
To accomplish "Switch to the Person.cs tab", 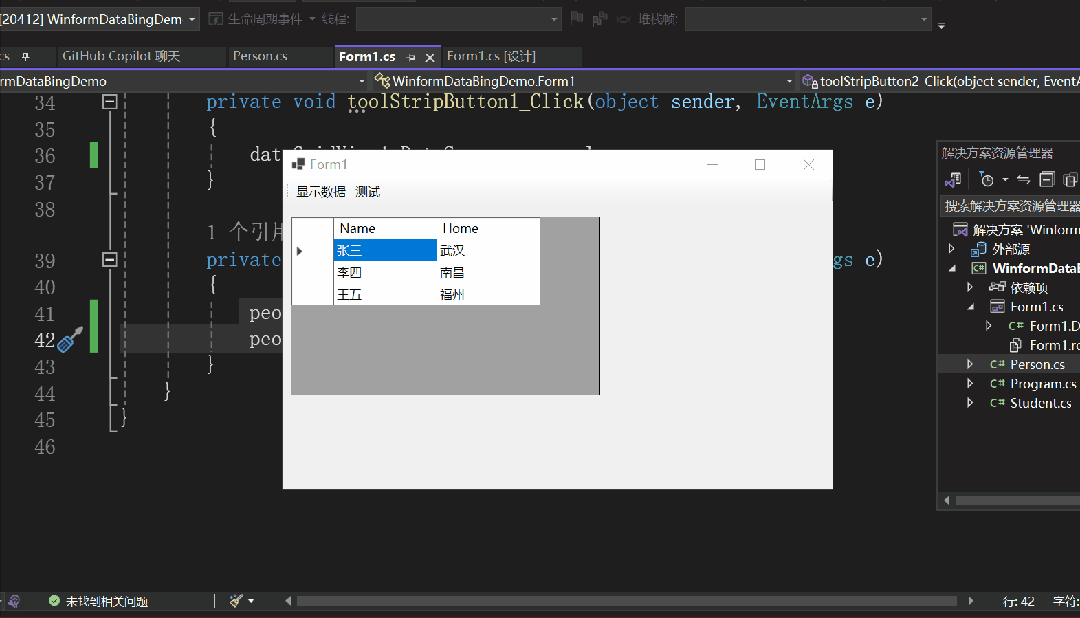I will (260, 57).
